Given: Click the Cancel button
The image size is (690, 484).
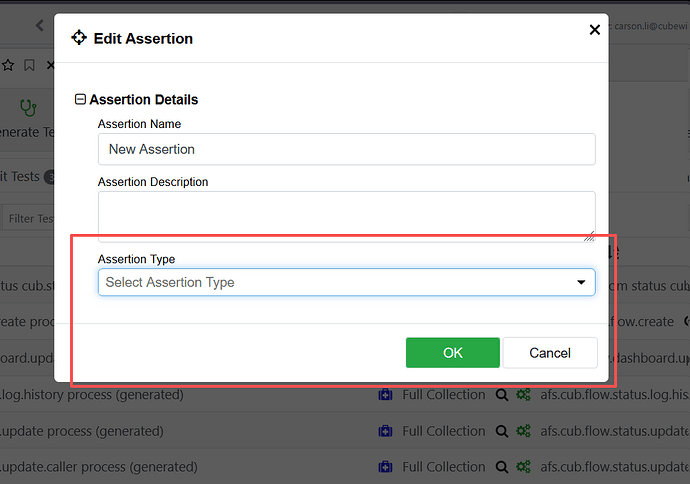Looking at the screenshot, I should (x=550, y=352).
